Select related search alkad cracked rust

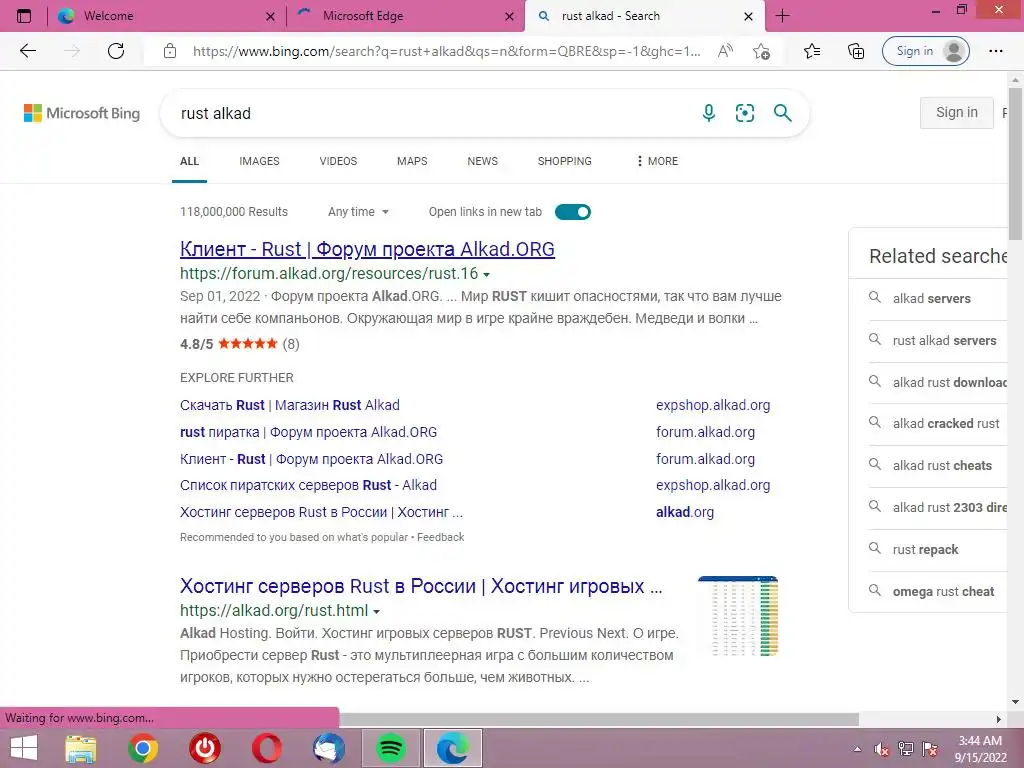(946, 423)
